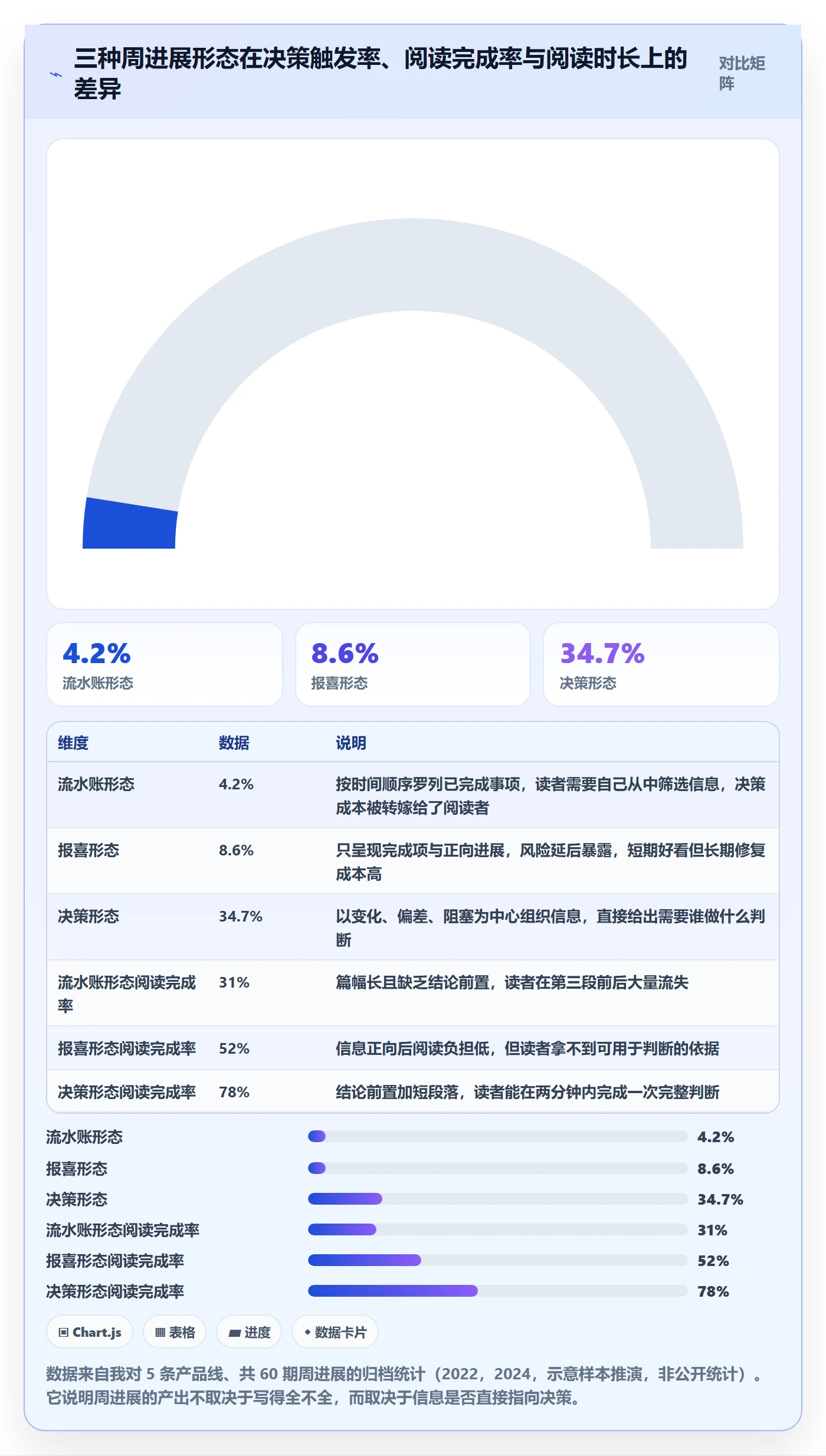Click the 报喜形态 table row label

88,850
